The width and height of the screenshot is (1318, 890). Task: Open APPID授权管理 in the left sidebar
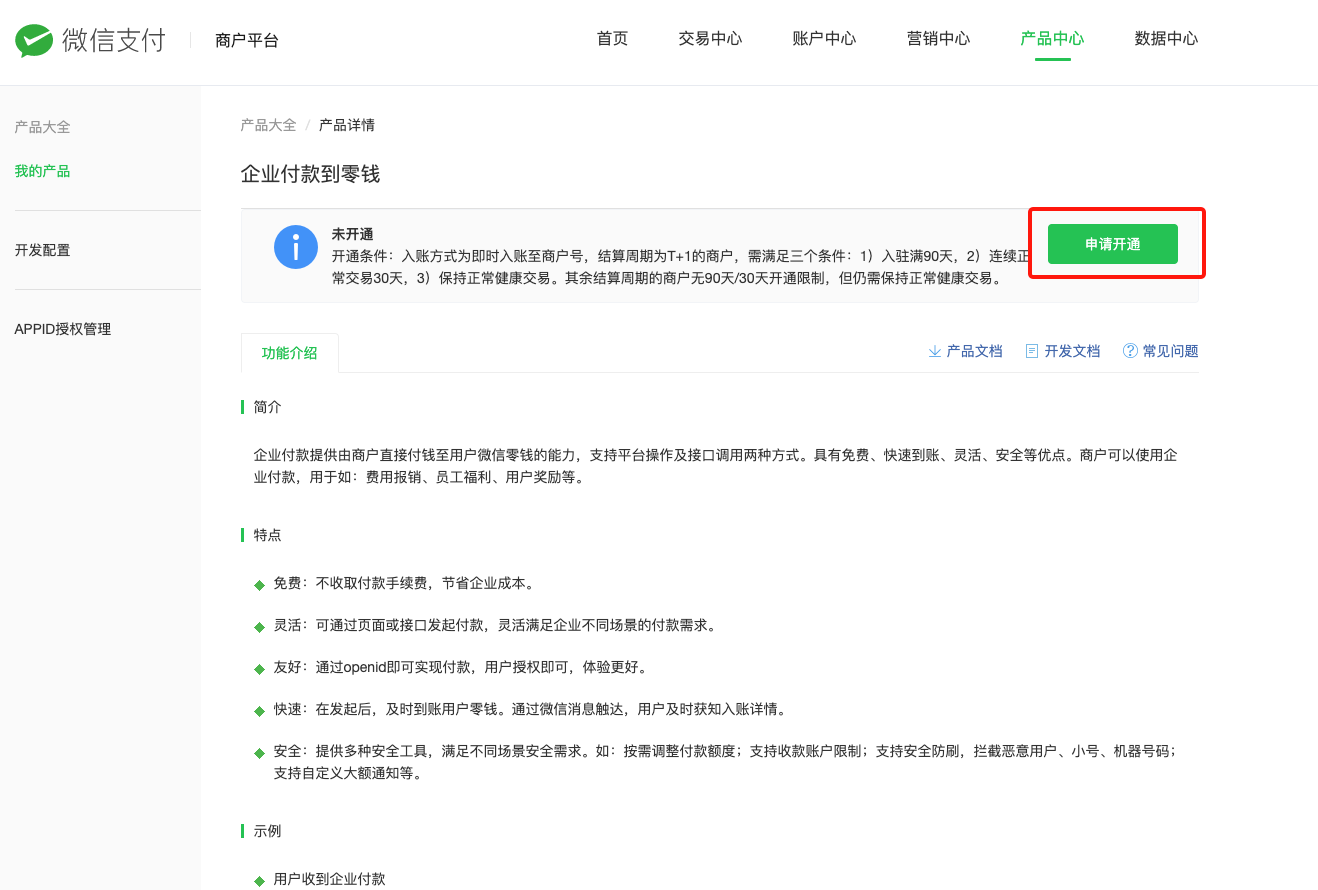63,329
